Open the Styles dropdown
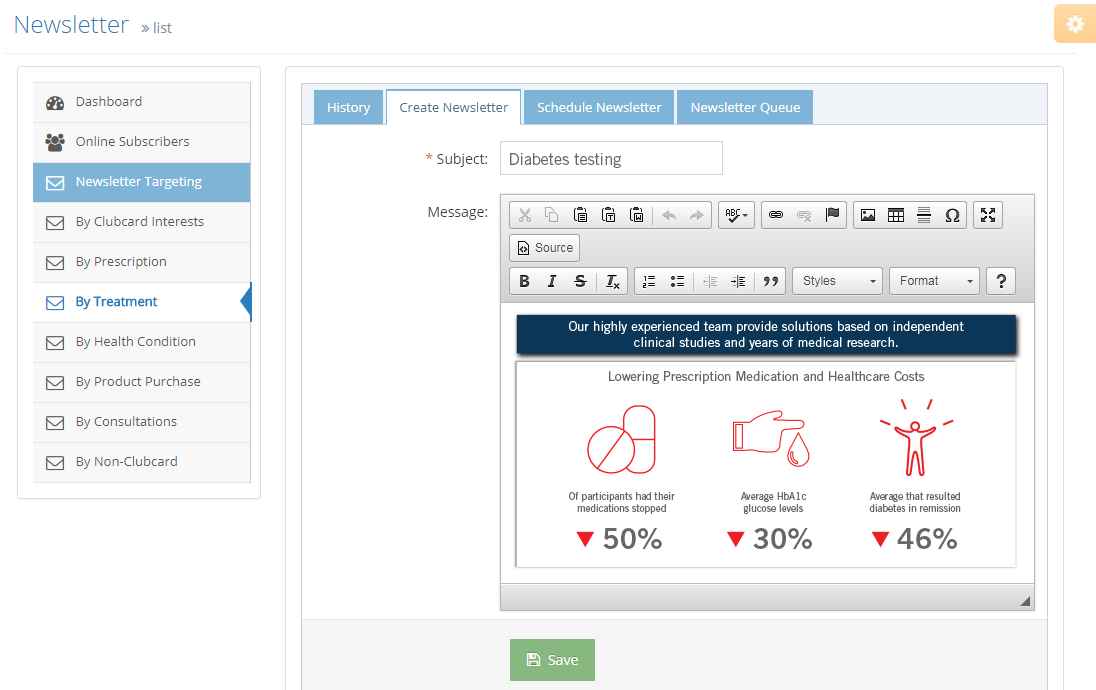 click(837, 281)
